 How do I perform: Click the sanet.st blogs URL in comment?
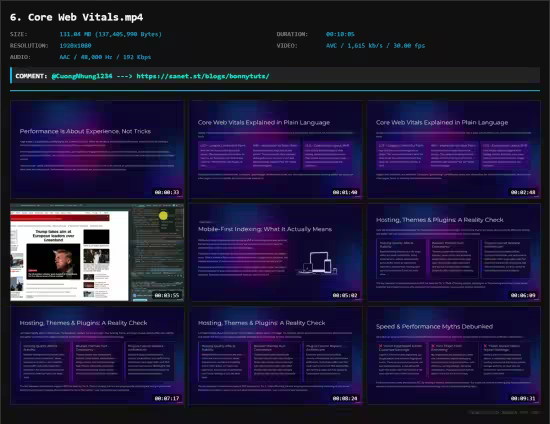point(203,76)
